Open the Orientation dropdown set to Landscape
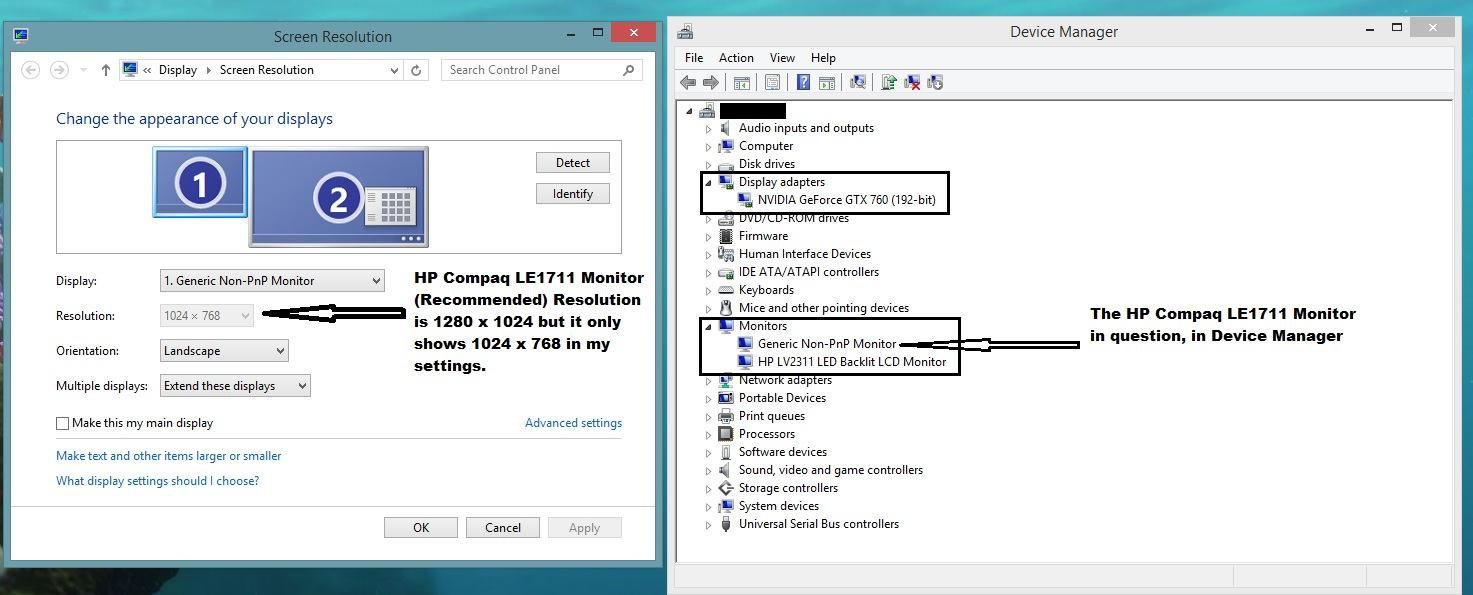Viewport: 1473px width, 595px height. coord(224,351)
